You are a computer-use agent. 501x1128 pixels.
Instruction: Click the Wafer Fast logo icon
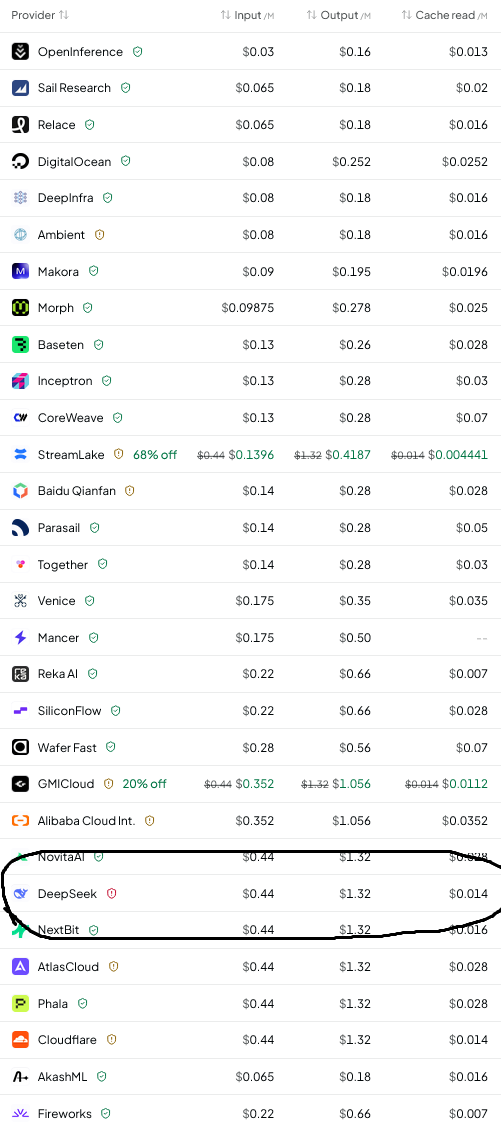(20, 747)
